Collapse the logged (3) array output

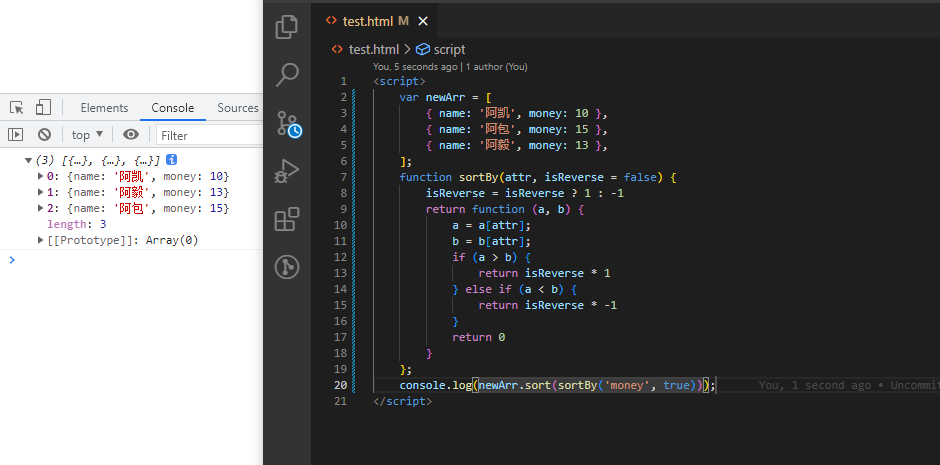click(28, 160)
